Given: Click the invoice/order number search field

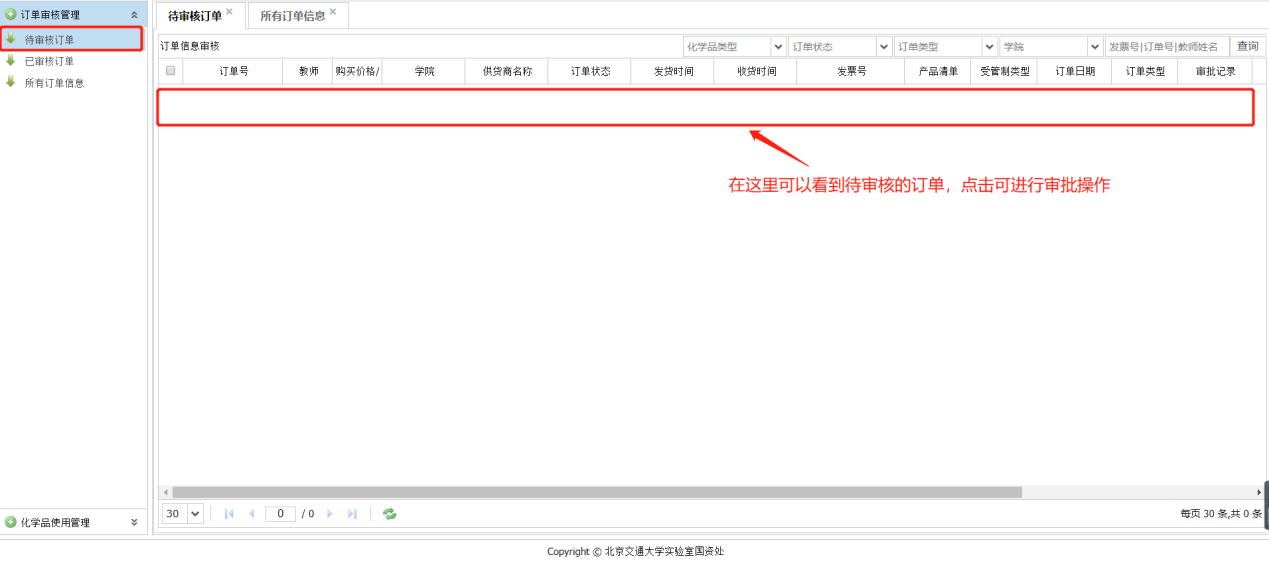Looking at the screenshot, I should [x=1166, y=47].
